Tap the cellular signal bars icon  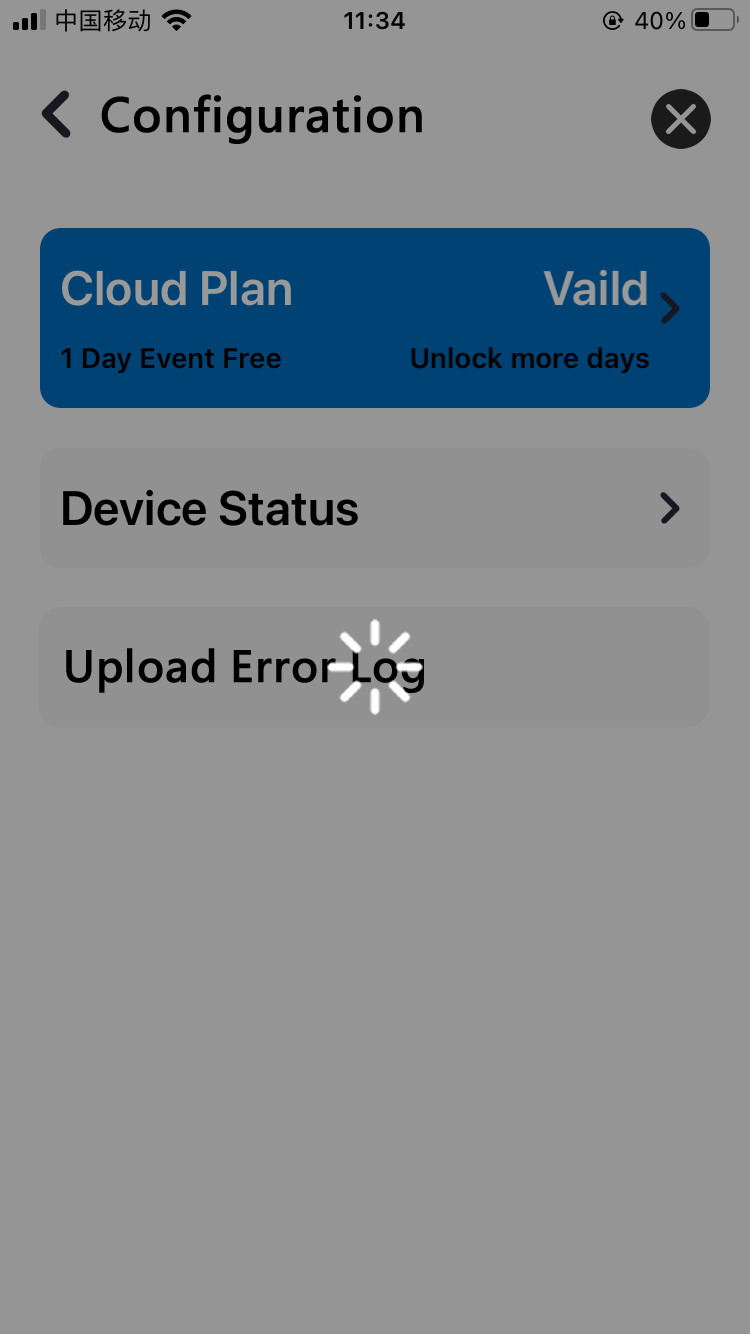29,21
